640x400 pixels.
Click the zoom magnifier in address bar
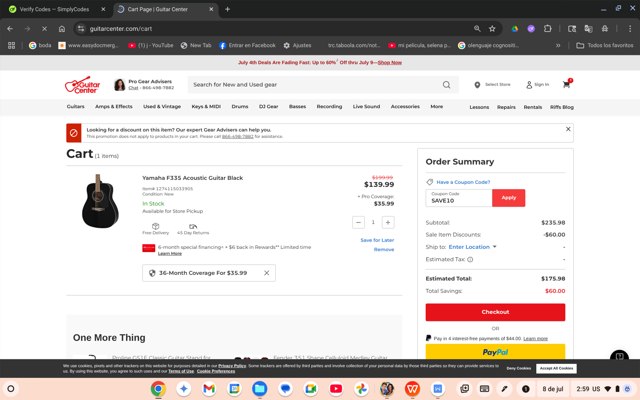[x=477, y=29]
